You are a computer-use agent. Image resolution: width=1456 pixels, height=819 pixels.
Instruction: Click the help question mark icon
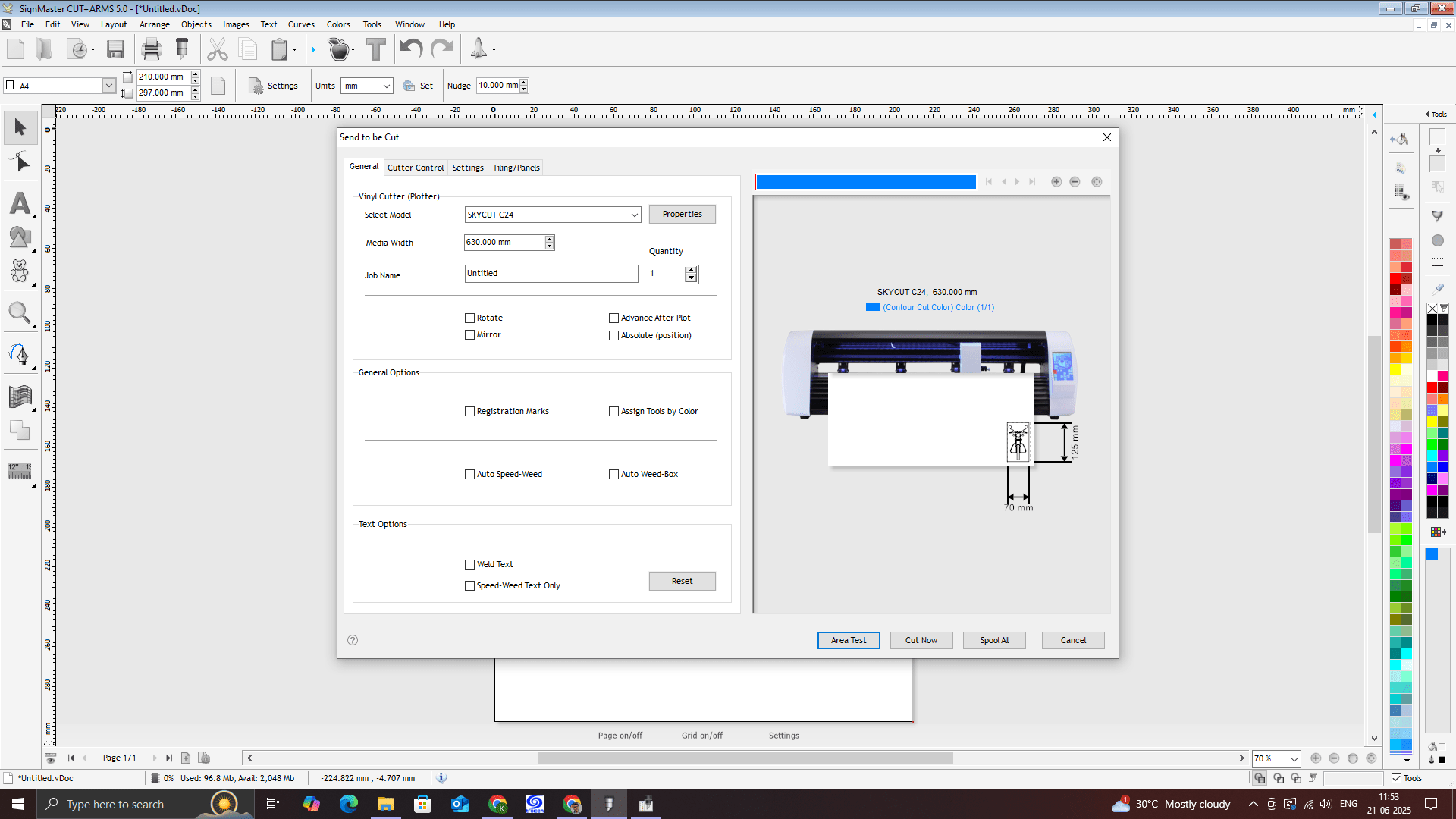[x=353, y=640]
